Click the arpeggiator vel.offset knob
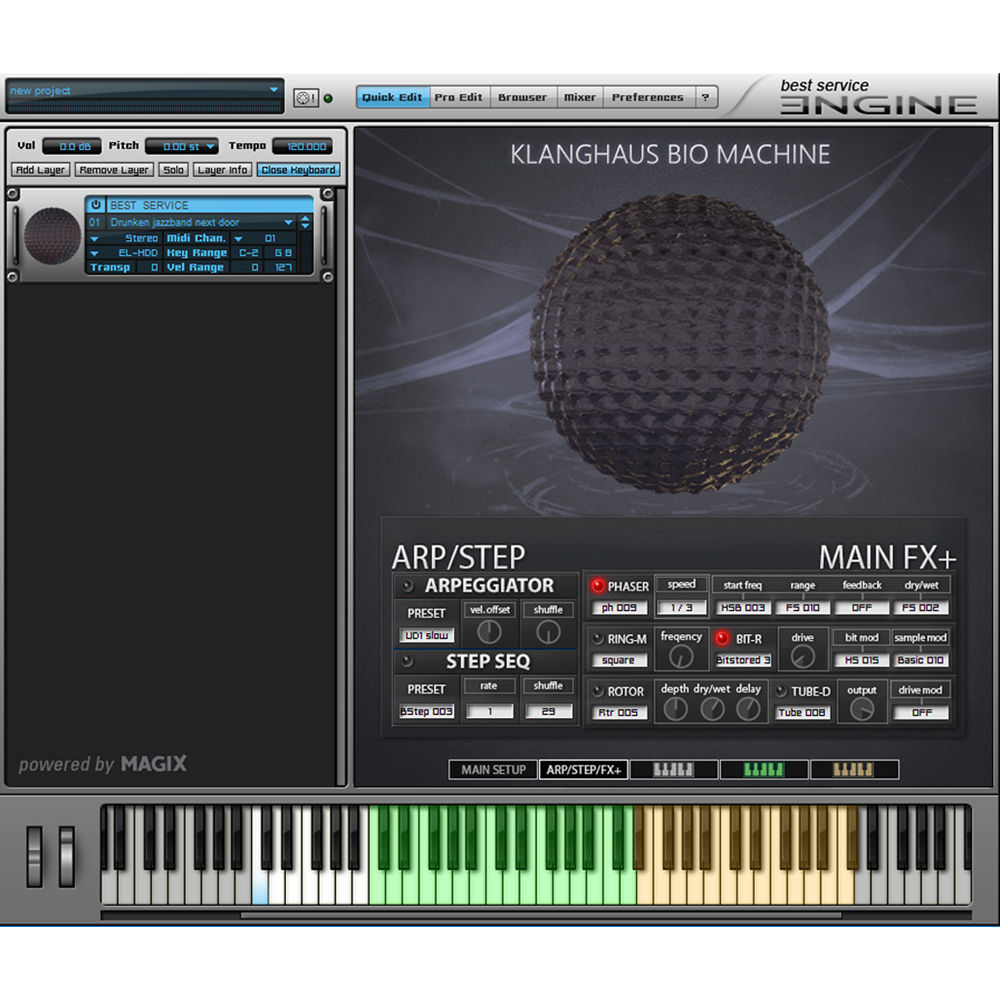The width and height of the screenshot is (1000, 1000). pyautogui.click(x=489, y=632)
